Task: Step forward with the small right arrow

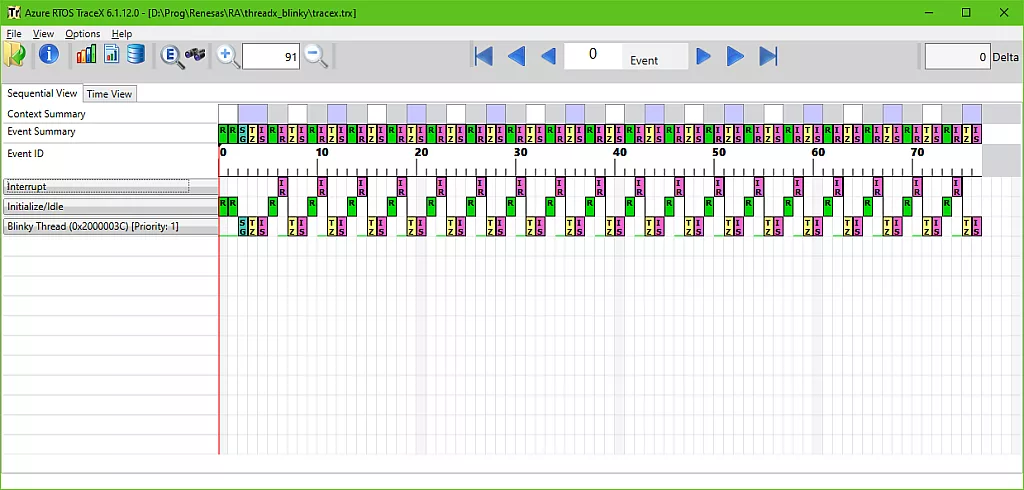Action: tap(703, 56)
